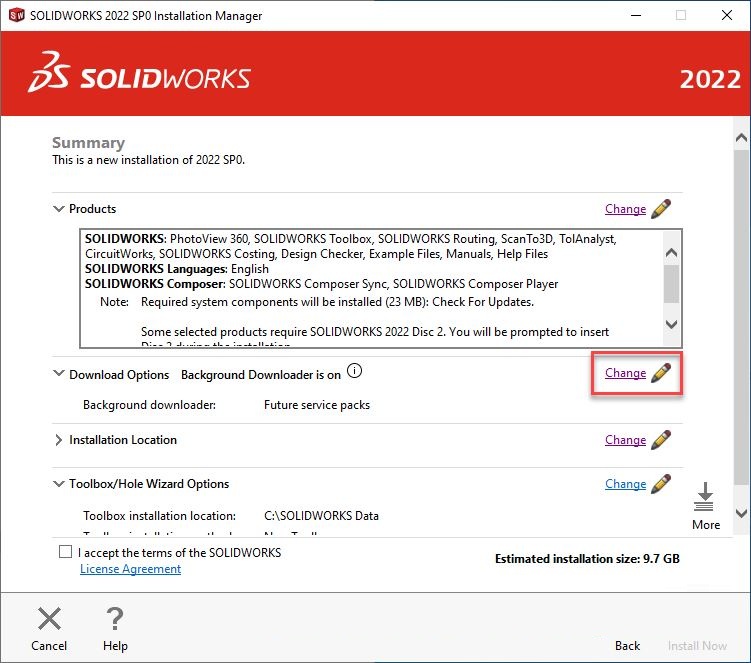The width and height of the screenshot is (751, 663).
Task: Close the Installation Manager window
Action: pos(727,15)
